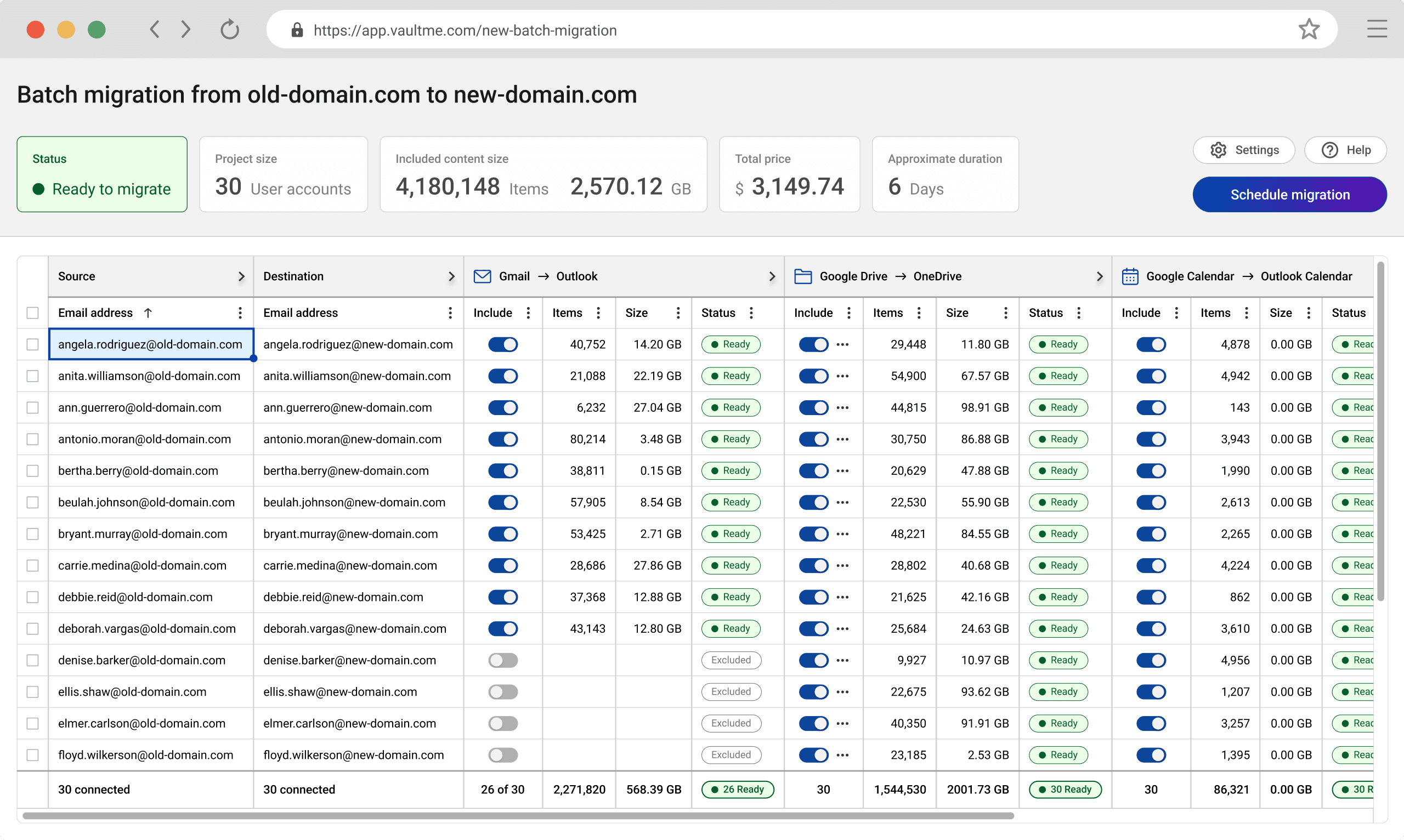Reload the page with refresh icon

[229, 30]
